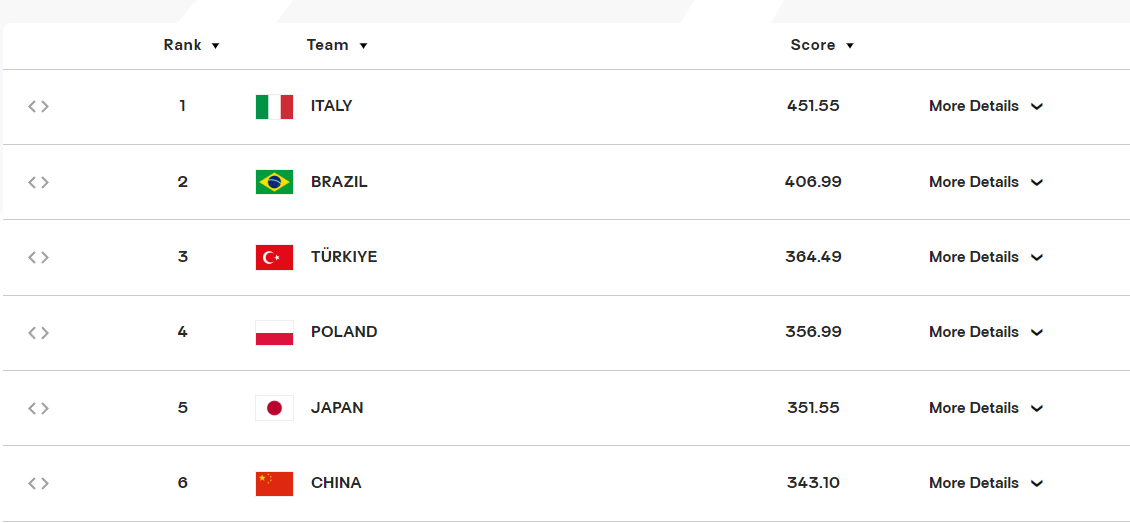Open More Details for Poland
The height and width of the screenshot is (523, 1130).
click(x=986, y=332)
